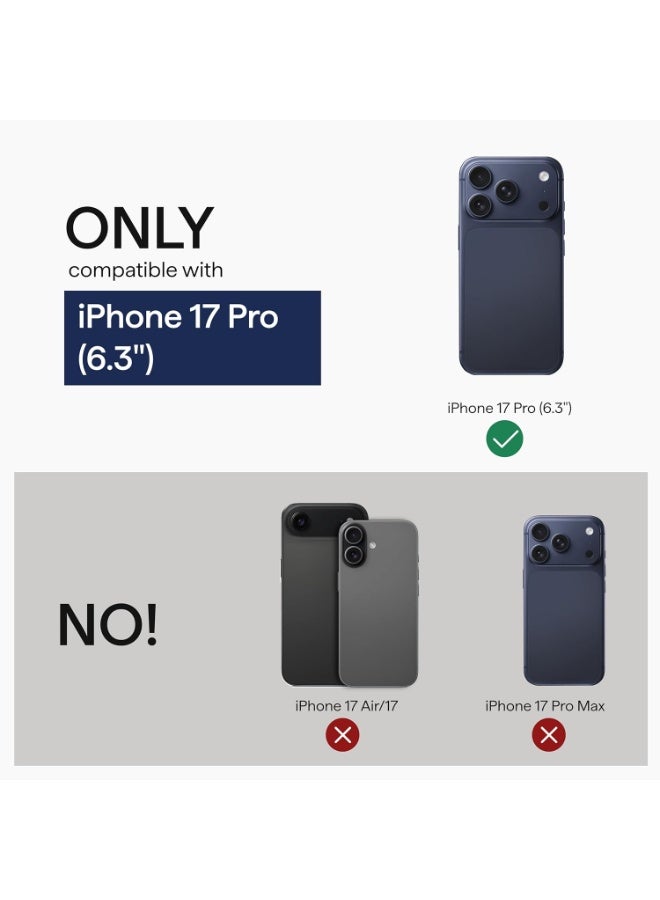The width and height of the screenshot is (660, 900).
Task: Click the iPhone 17 Pro Max caption
Action: click(545, 705)
